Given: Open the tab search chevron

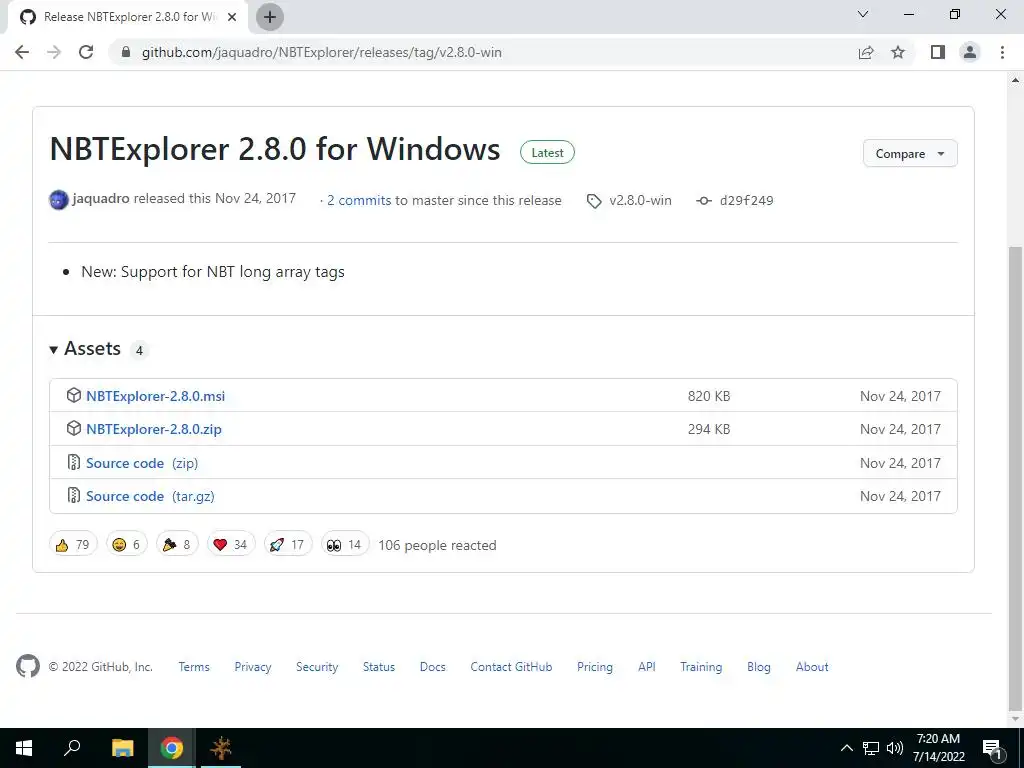Looking at the screenshot, I should 863,14.
